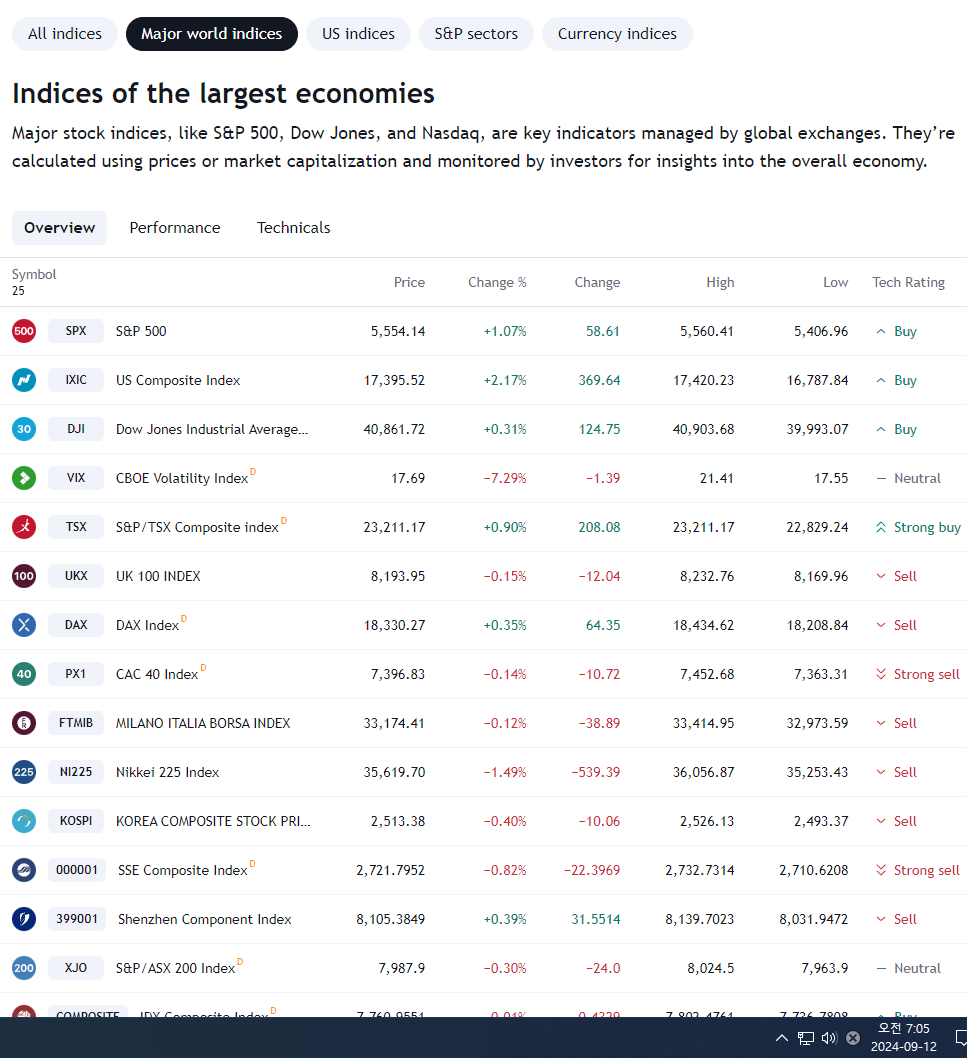The image size is (967, 1058).
Task: Click the Neutral rating for VIX
Action: coord(908,478)
